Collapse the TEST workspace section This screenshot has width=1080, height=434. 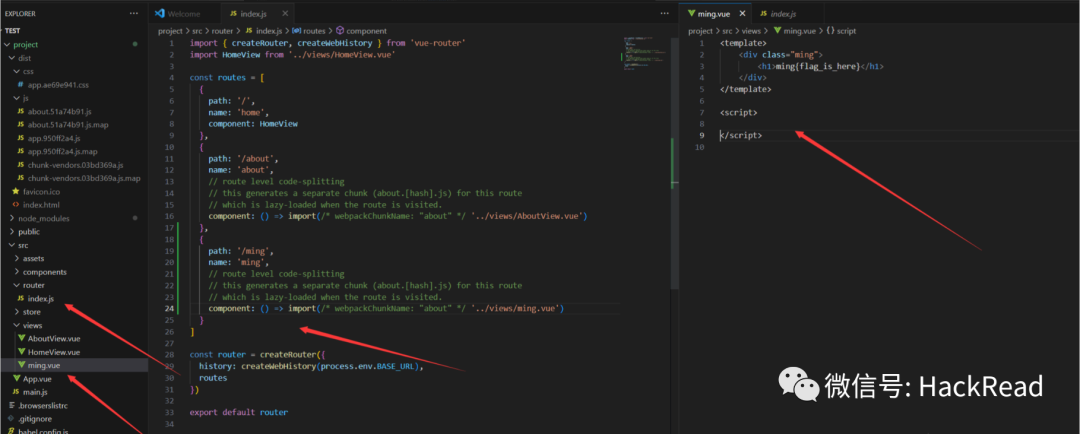pyautogui.click(x=12, y=31)
